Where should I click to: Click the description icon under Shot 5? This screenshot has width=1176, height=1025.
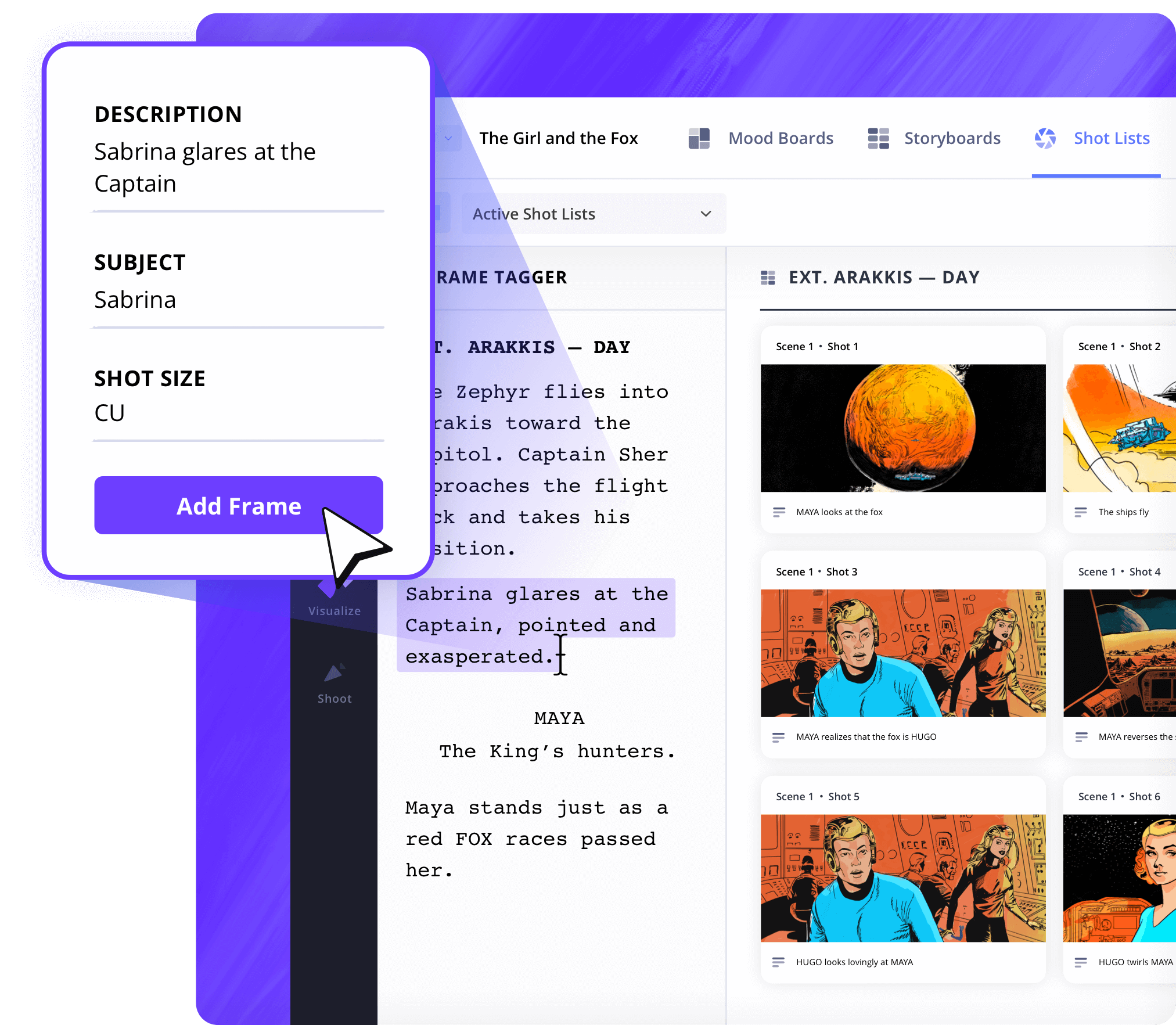[779, 962]
